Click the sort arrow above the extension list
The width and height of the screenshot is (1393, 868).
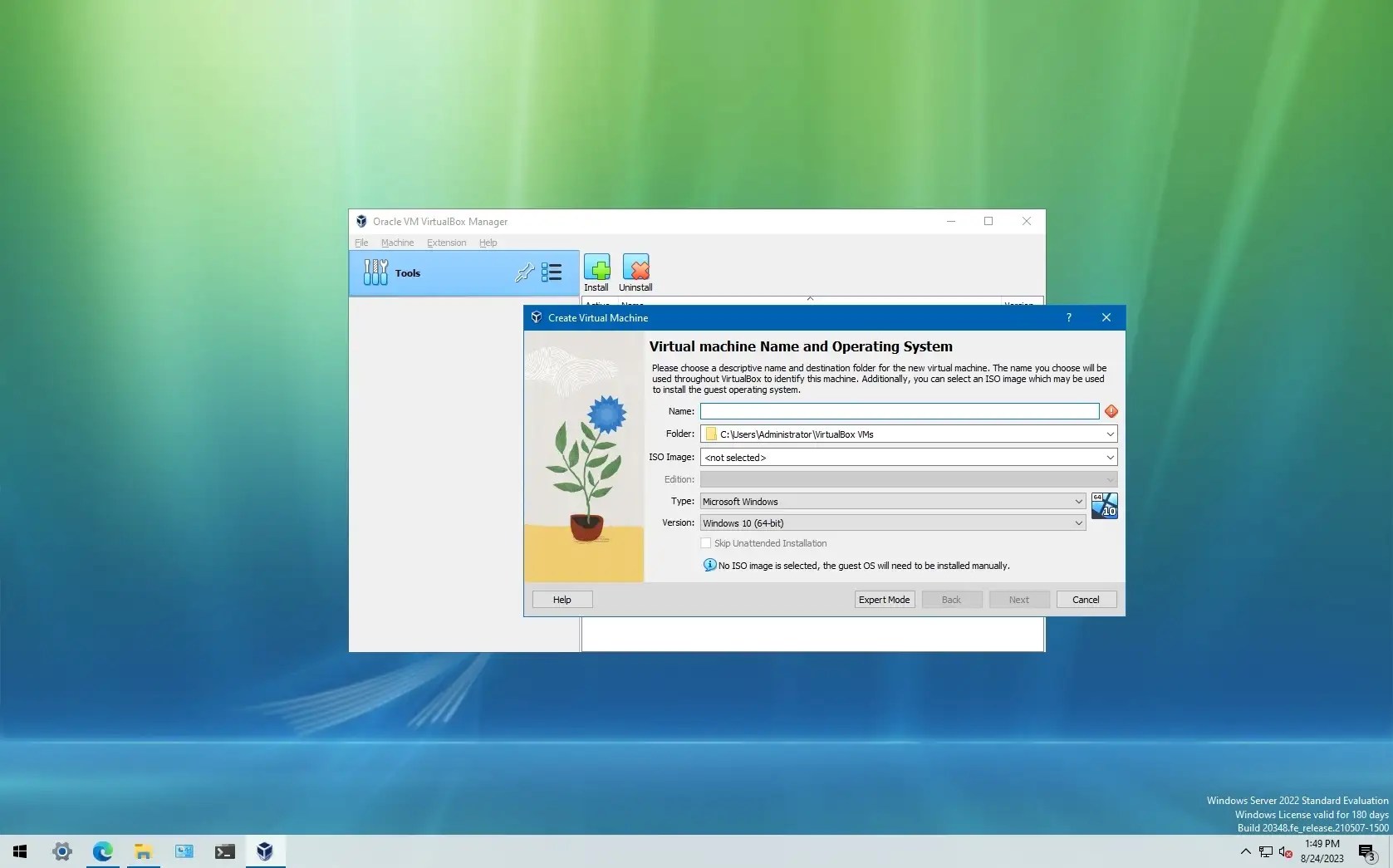point(810,298)
